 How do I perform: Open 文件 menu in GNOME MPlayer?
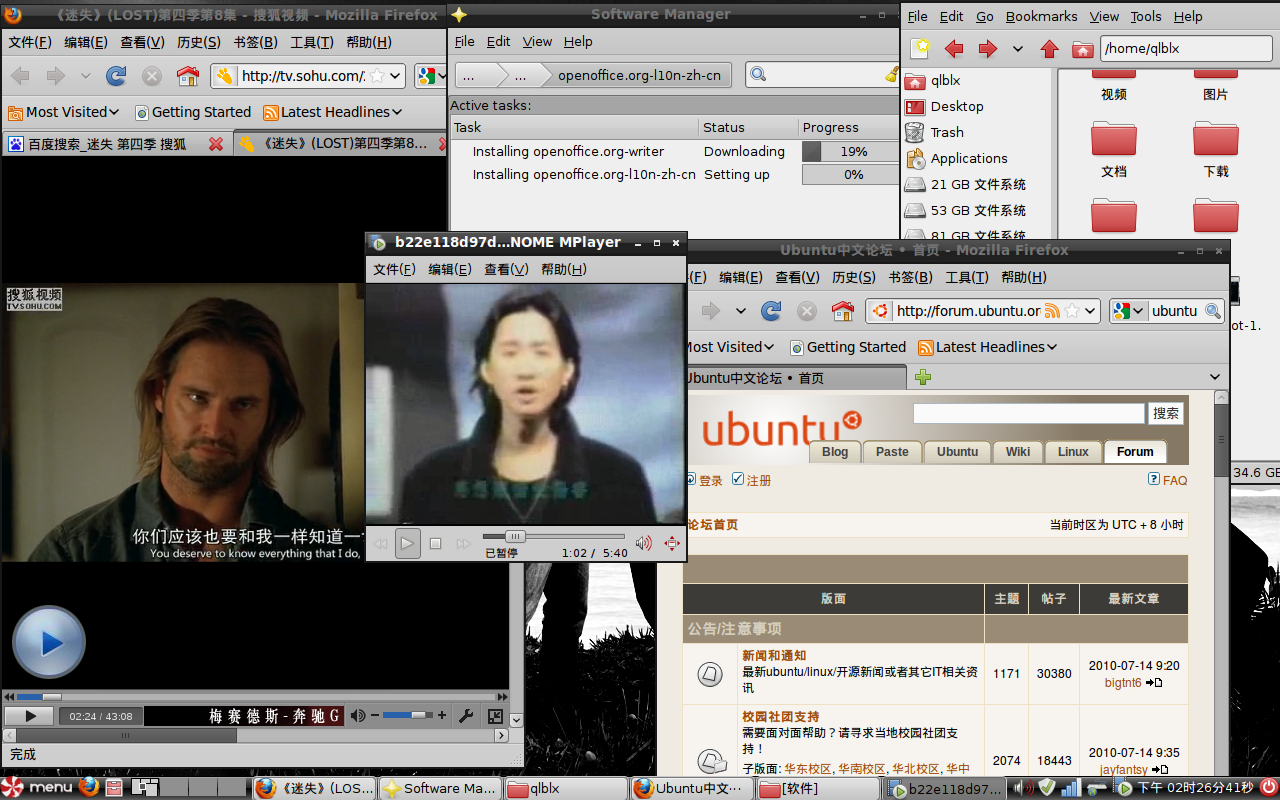click(394, 269)
